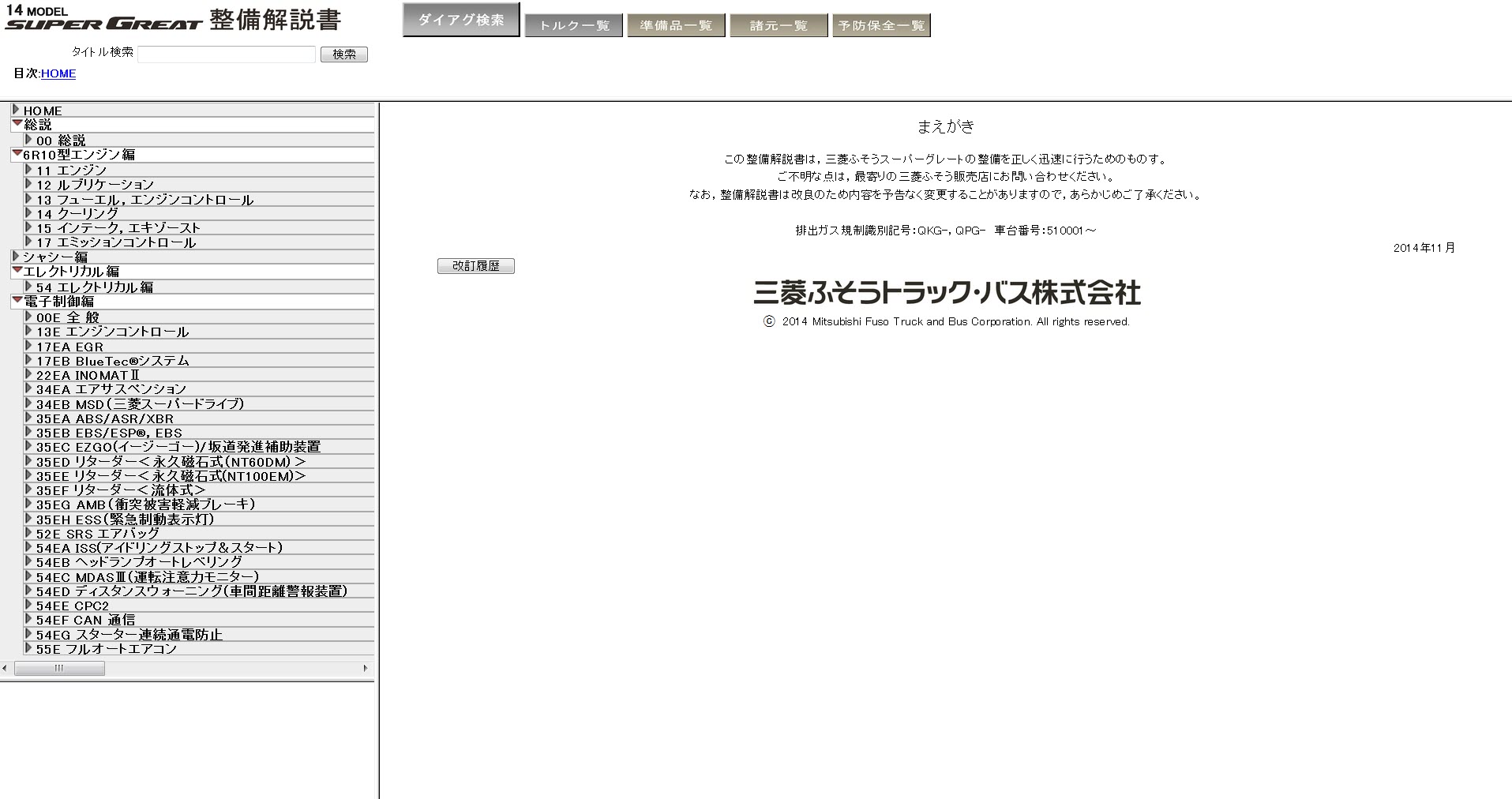Expand the シャシー編 section
This screenshot has height=799, width=1512.
[16, 257]
